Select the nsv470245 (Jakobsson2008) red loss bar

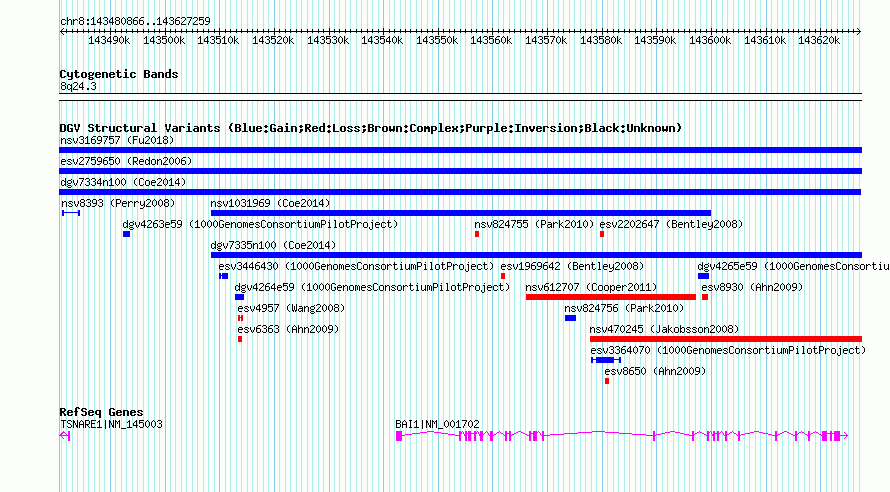pos(726,339)
